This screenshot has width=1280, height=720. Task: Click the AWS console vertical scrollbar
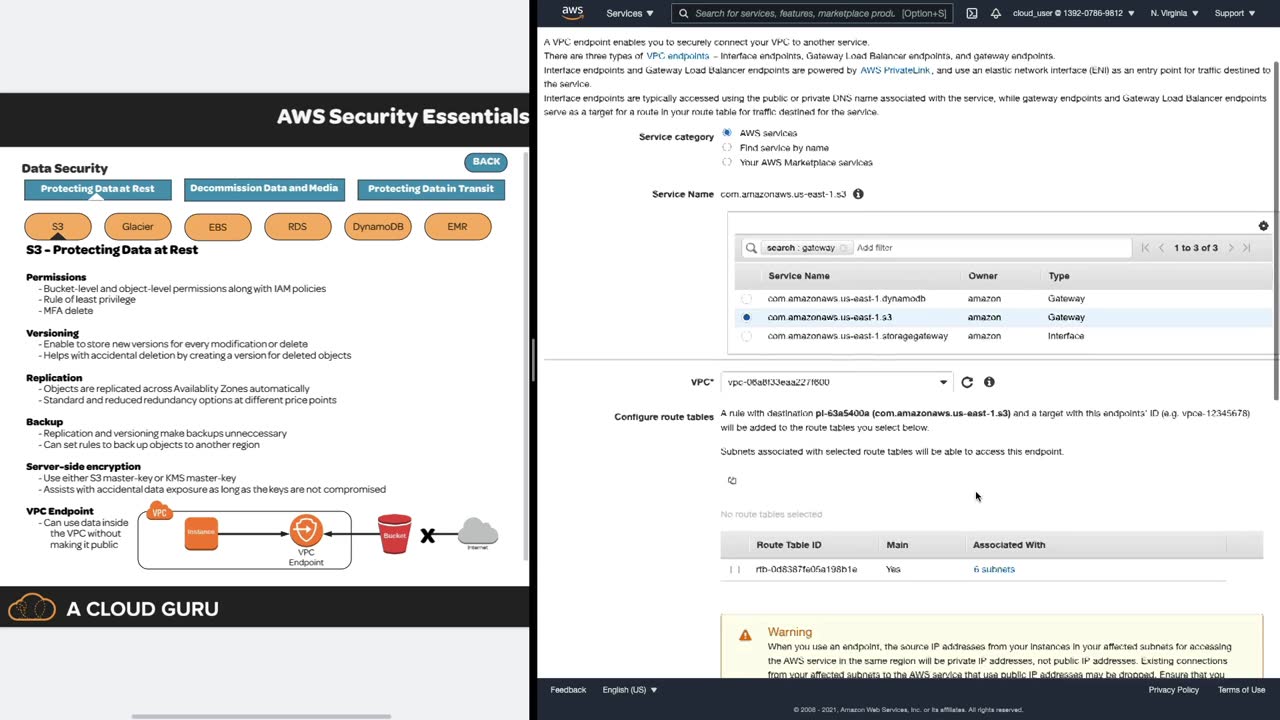tap(1276, 230)
